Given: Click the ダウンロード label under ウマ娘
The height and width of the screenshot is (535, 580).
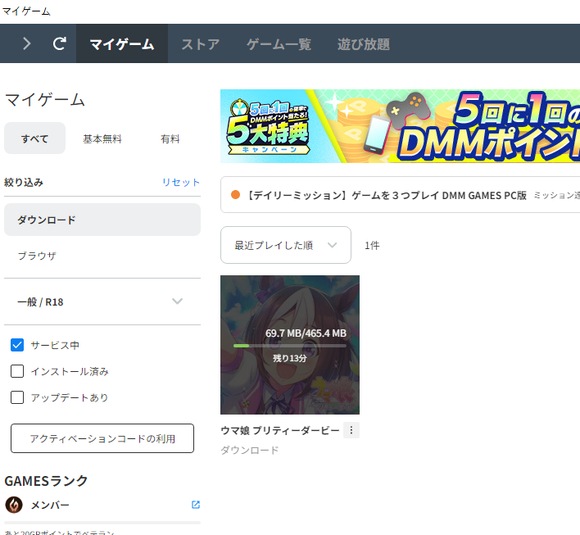Looking at the screenshot, I should (x=250, y=450).
